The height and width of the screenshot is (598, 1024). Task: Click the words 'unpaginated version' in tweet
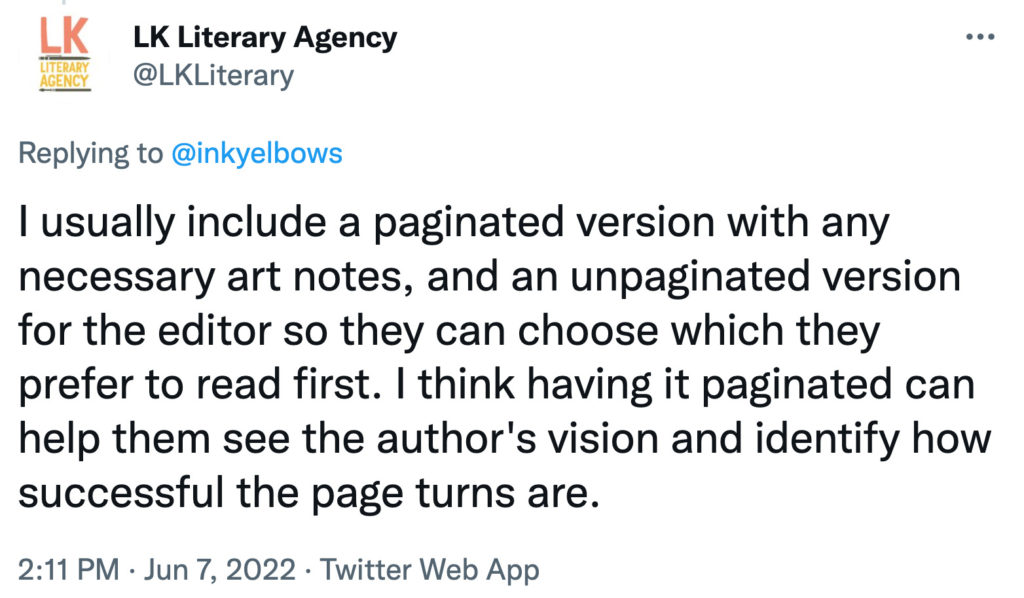pos(765,277)
